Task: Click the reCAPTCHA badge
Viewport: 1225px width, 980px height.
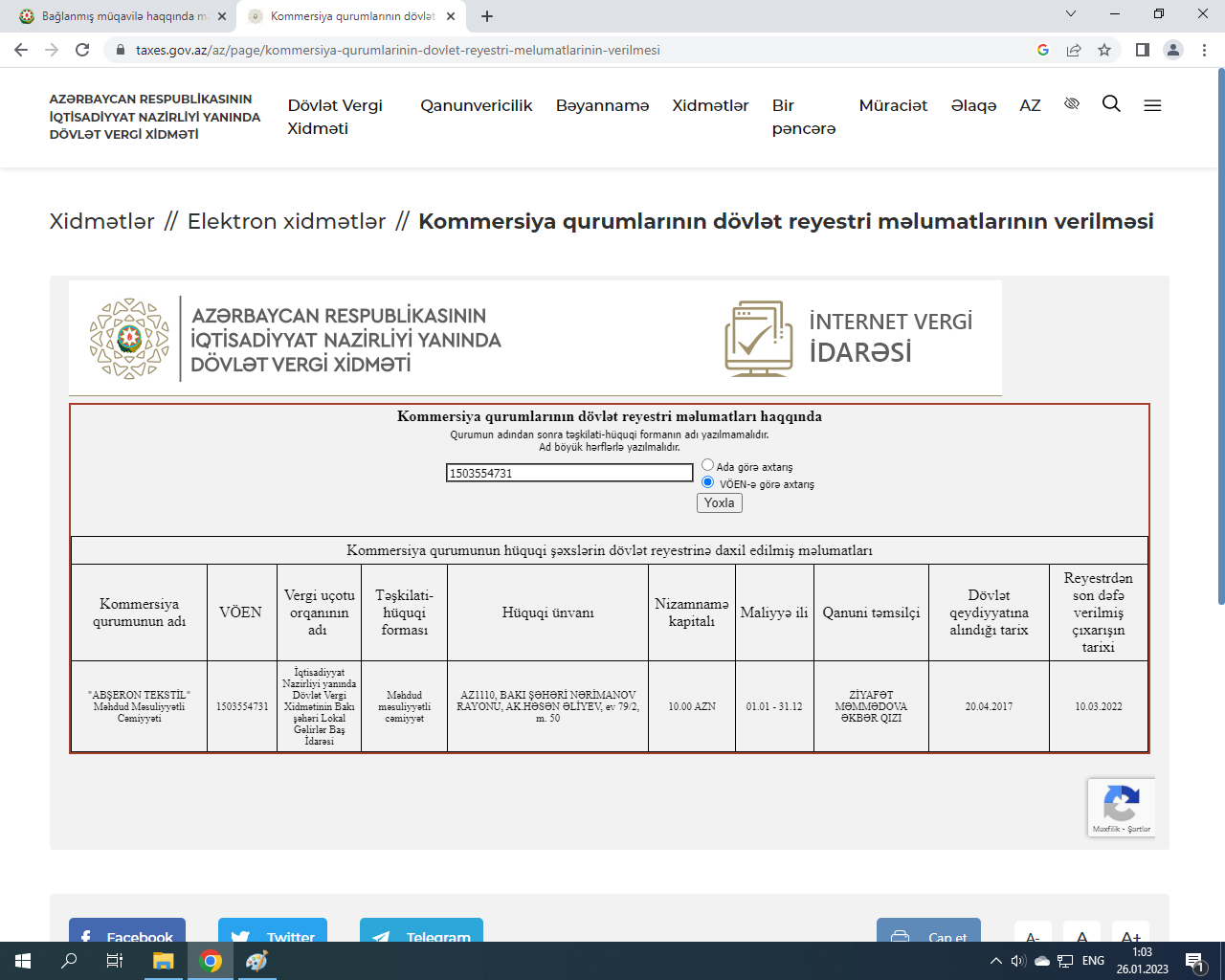Action: pyautogui.click(x=1121, y=807)
